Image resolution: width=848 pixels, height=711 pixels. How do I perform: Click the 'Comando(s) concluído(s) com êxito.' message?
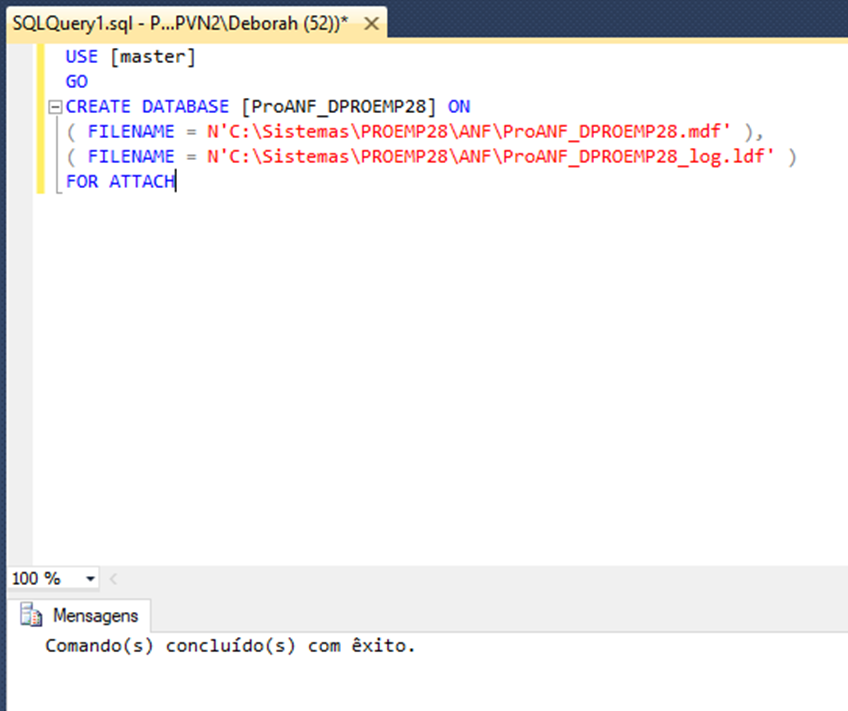click(x=230, y=646)
